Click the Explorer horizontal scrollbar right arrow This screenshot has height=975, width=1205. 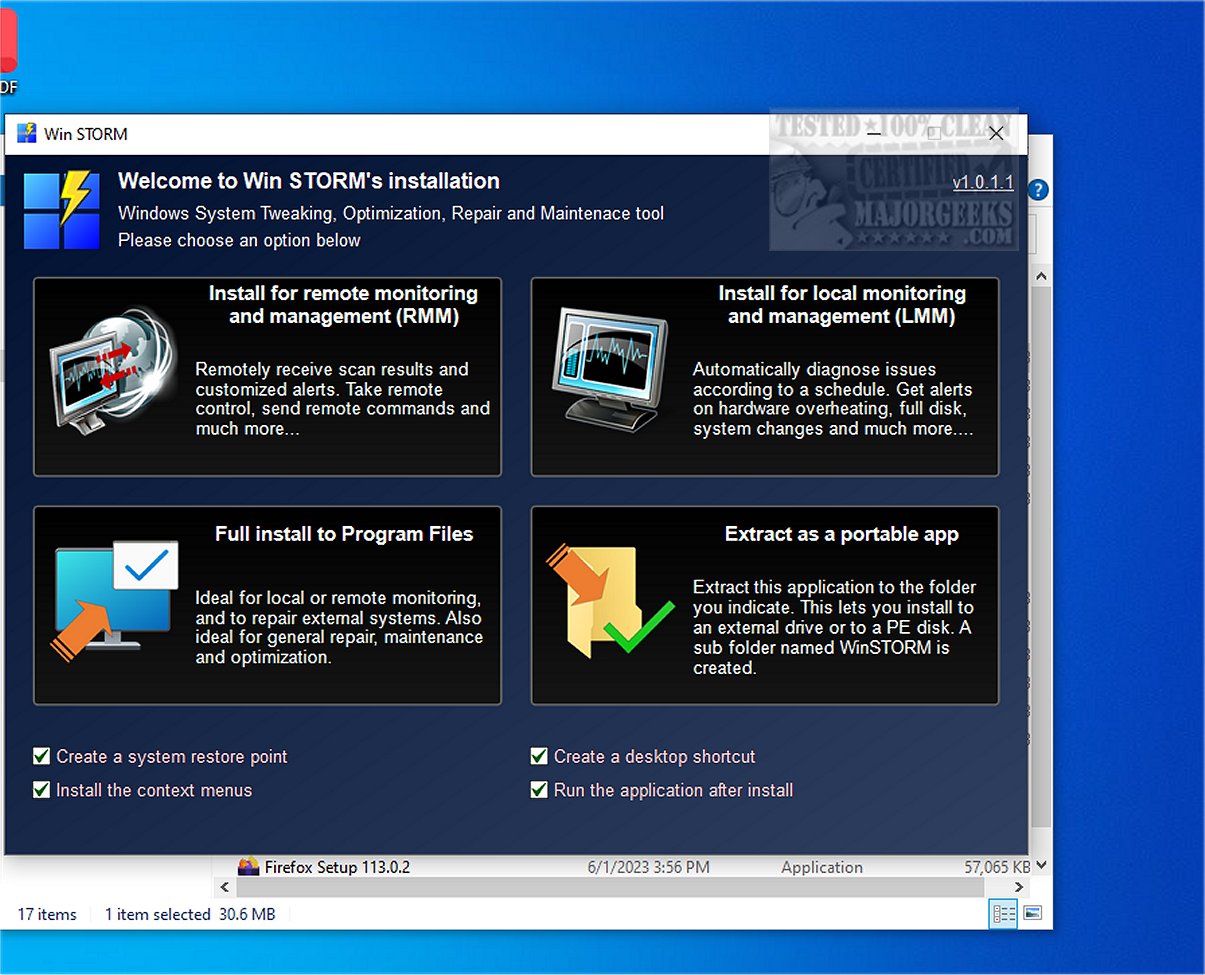tap(1019, 887)
